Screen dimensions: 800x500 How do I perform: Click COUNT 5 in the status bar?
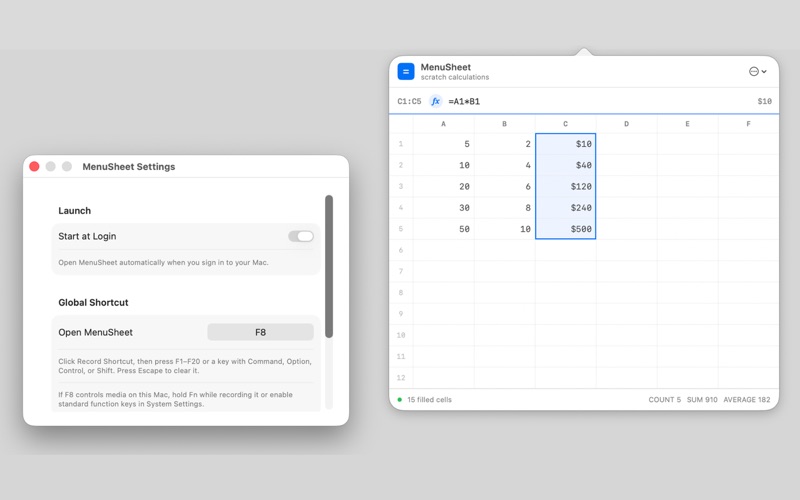664,399
